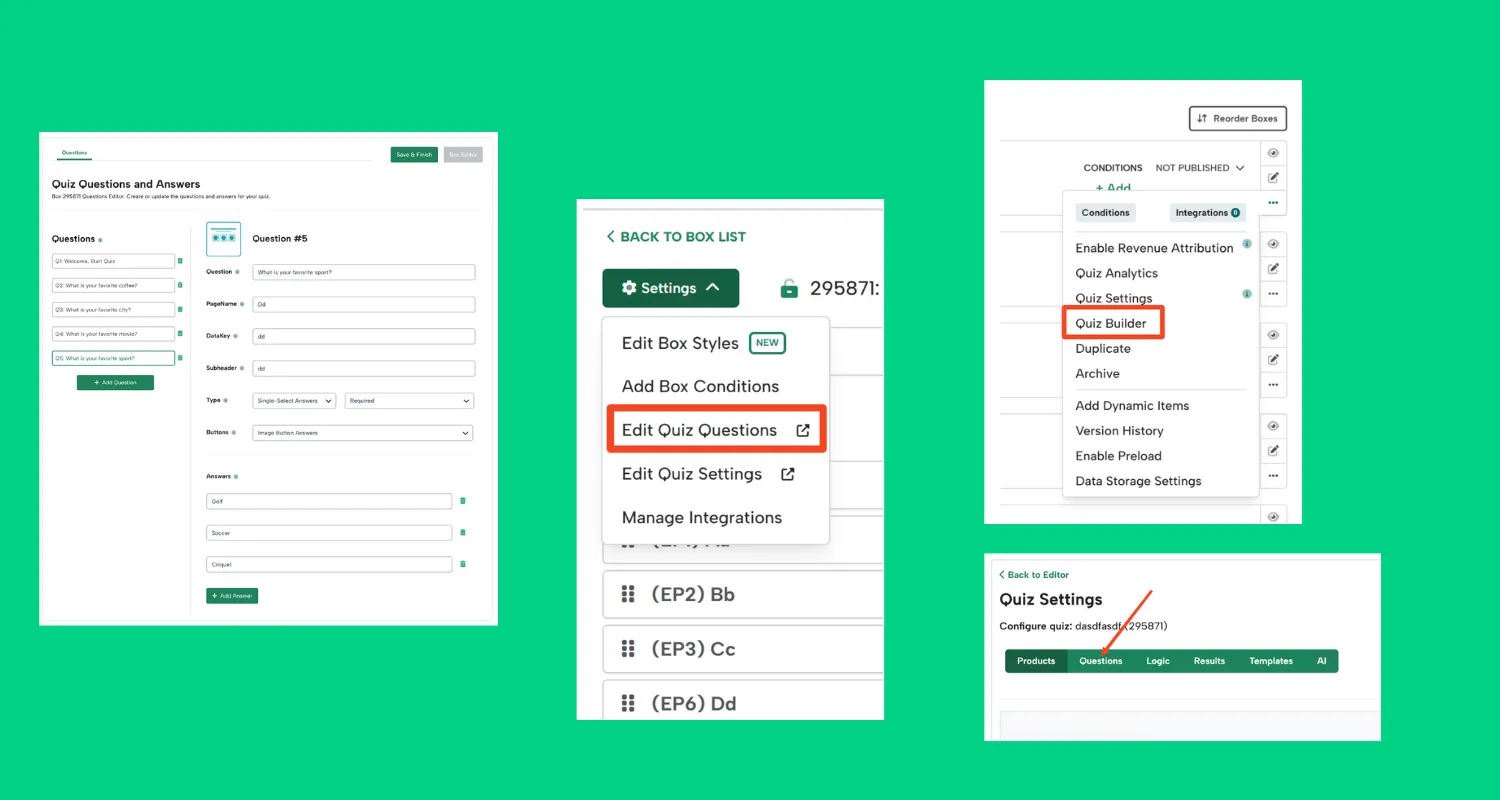Delete question Q5 about favorite sport
1500x800 pixels.
[x=180, y=357]
